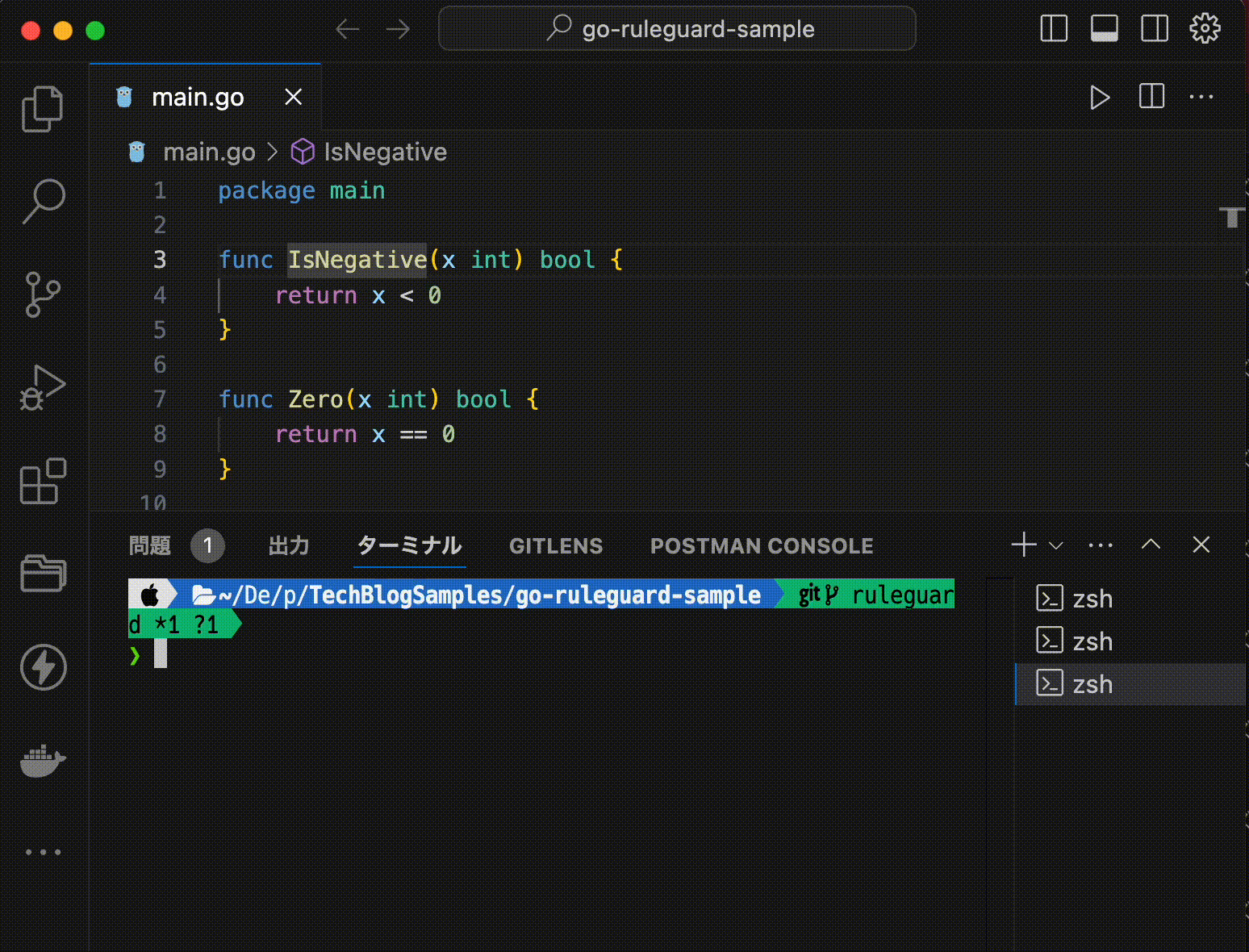This screenshot has height=952, width=1249.
Task: Click main.go in the breadcrumb
Action: 209,152
